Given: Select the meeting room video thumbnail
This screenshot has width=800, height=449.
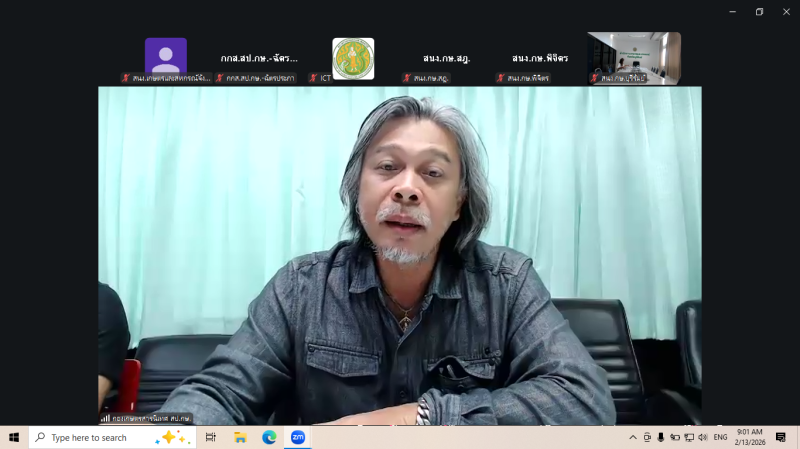Looking at the screenshot, I should coord(634,57).
